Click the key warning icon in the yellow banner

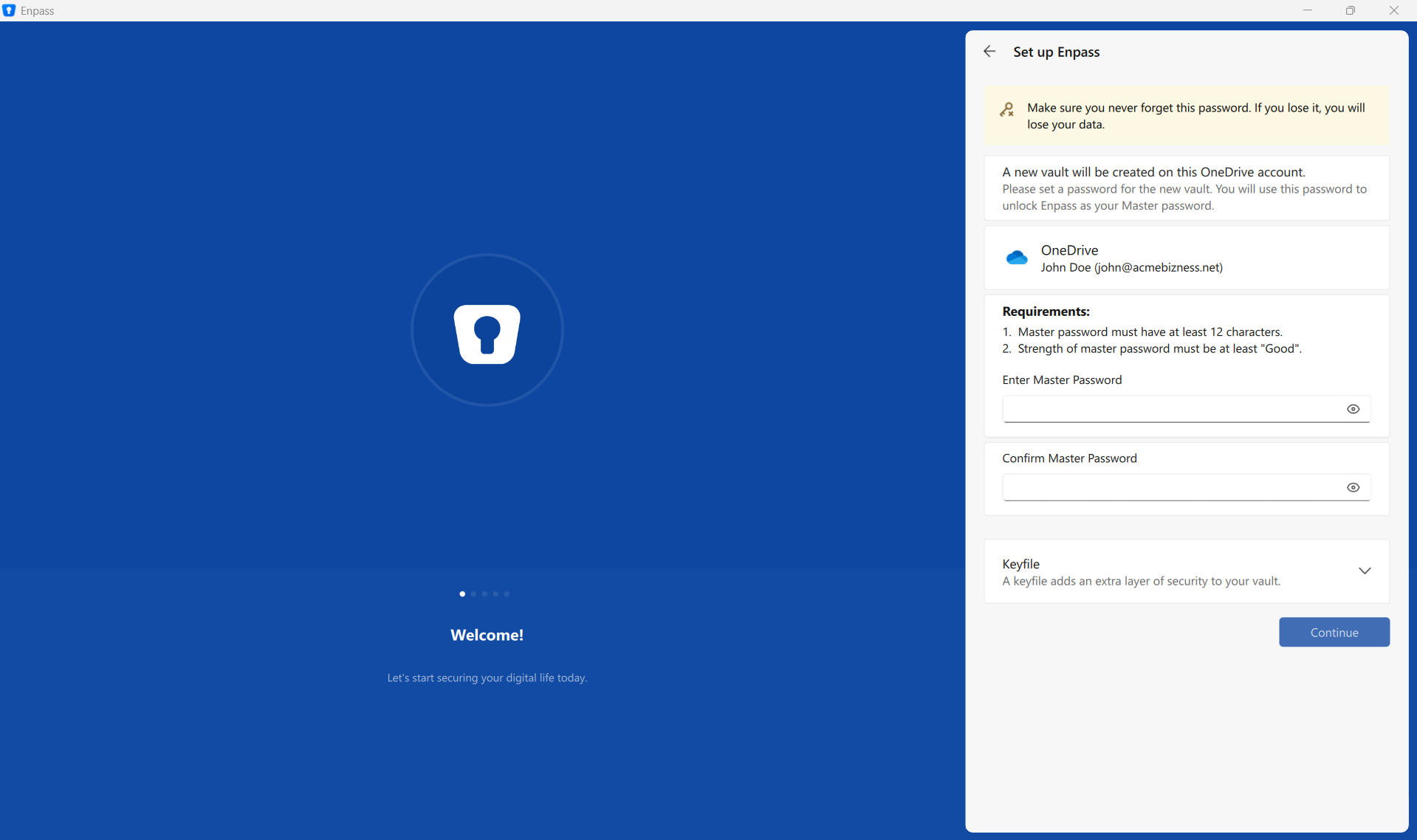pos(1006,110)
